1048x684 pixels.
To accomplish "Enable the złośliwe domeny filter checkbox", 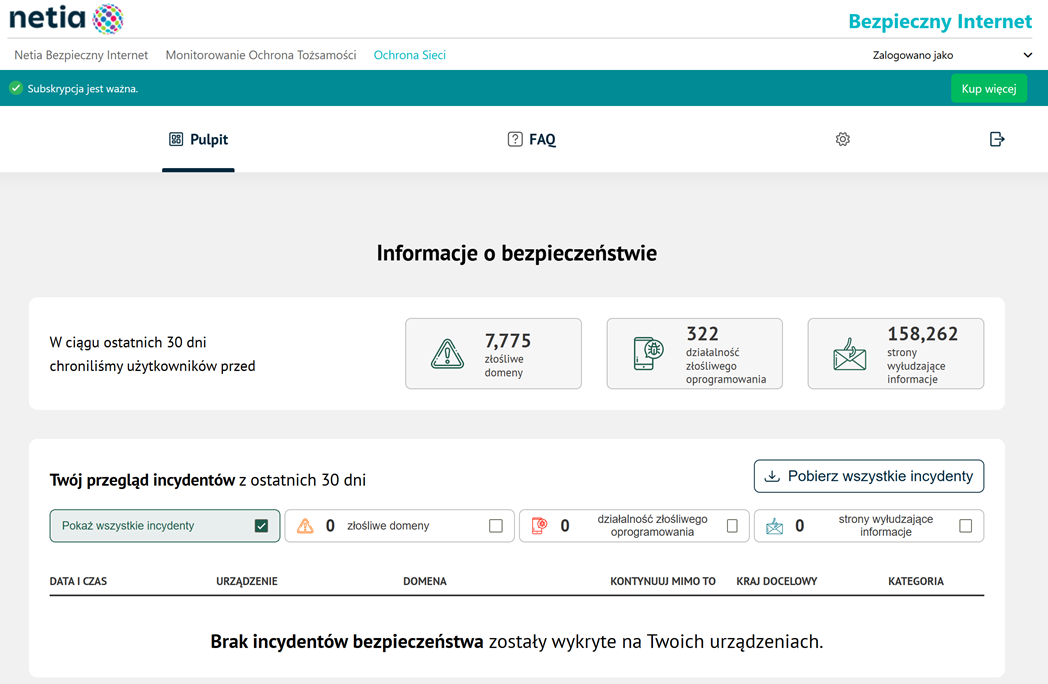I will [x=496, y=526].
